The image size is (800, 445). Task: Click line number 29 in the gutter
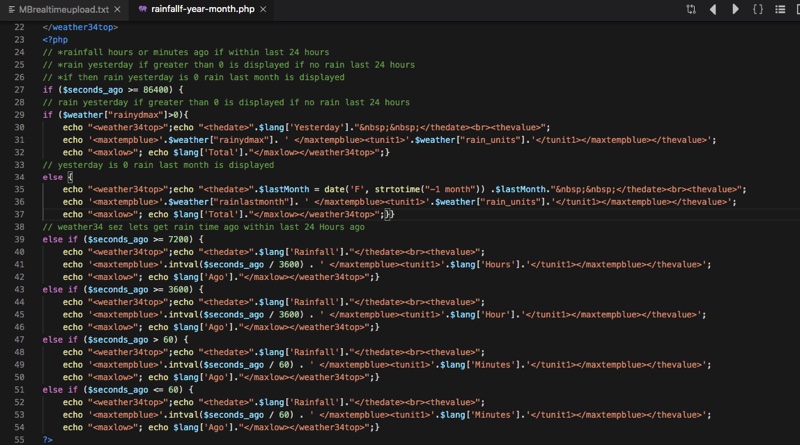coord(20,115)
